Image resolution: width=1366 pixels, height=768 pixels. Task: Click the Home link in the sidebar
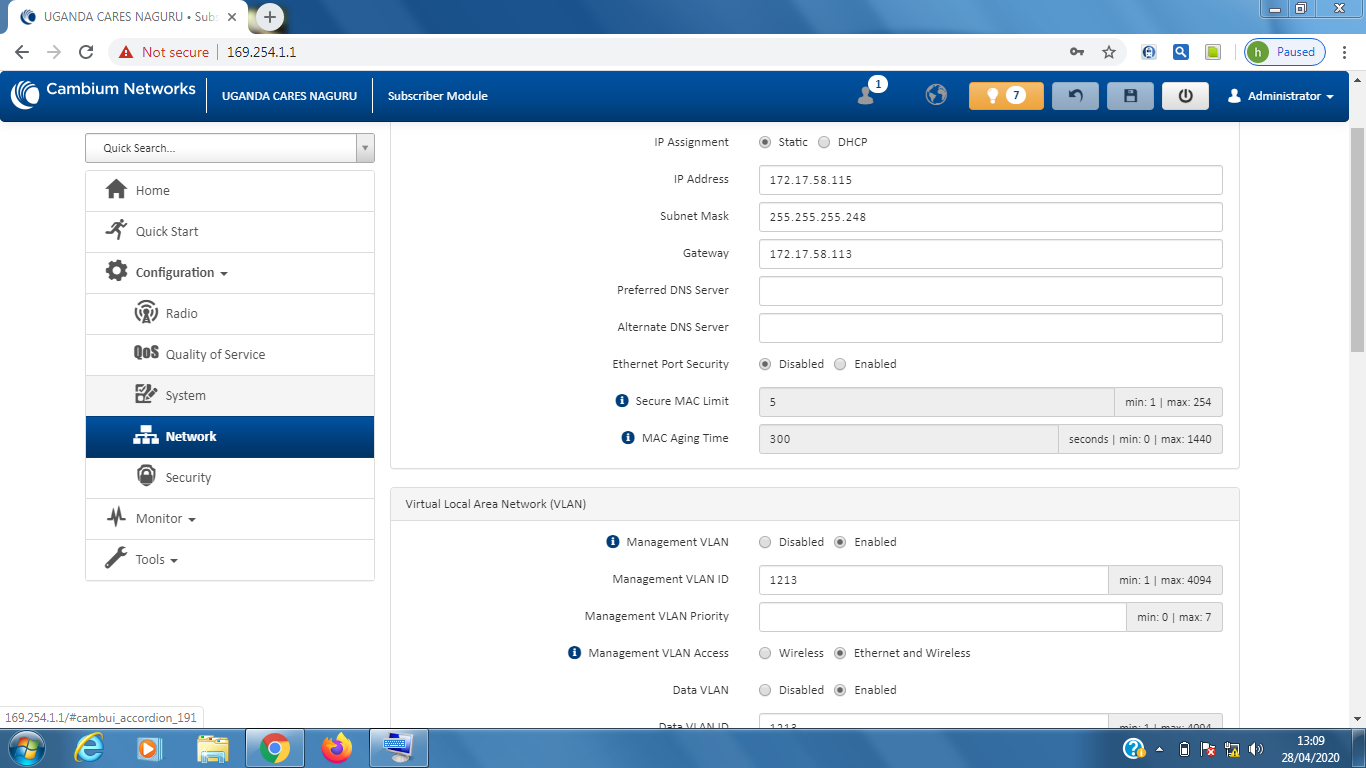coord(152,191)
